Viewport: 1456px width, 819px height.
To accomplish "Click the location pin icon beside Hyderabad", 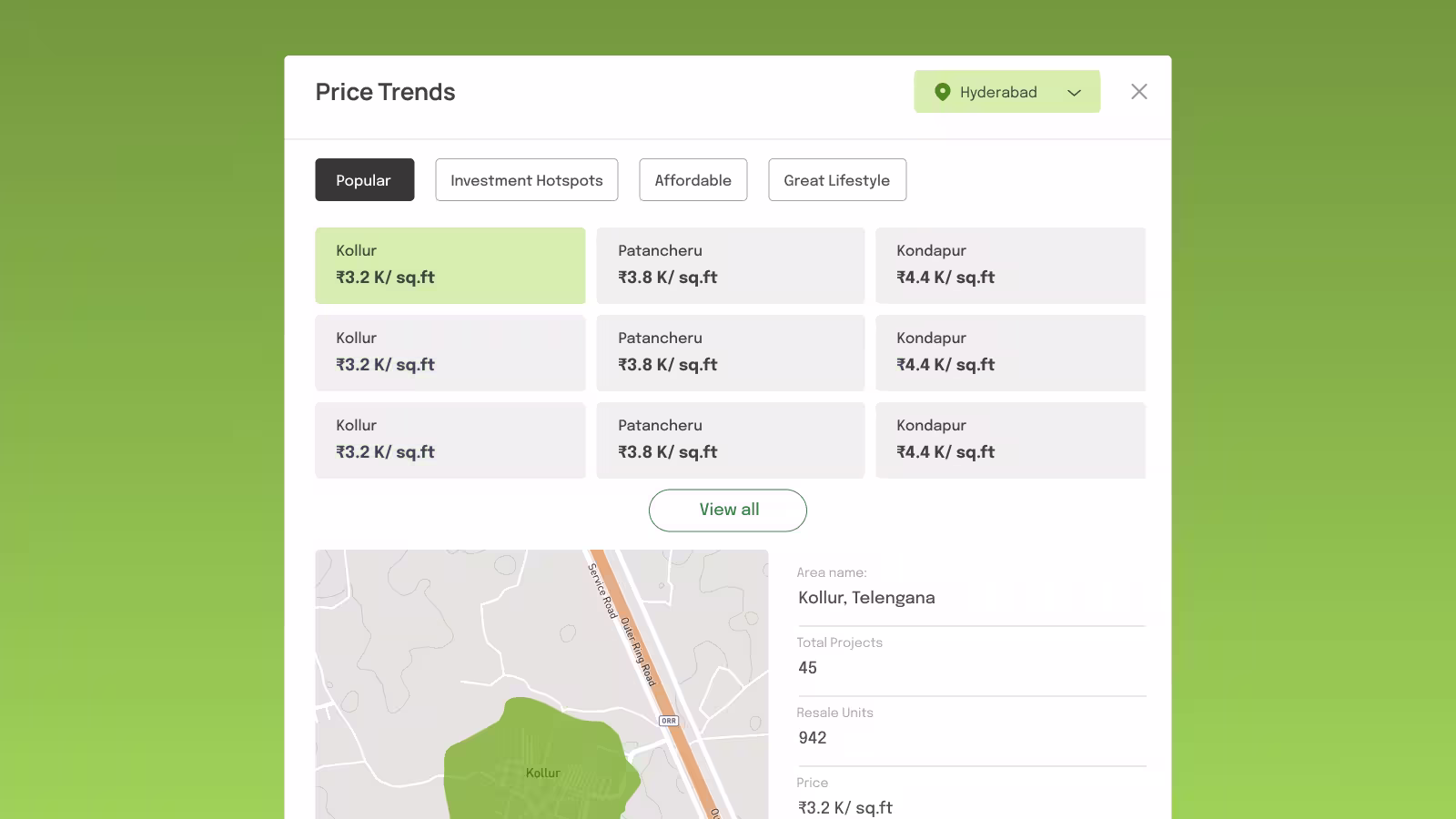I will coord(943,92).
